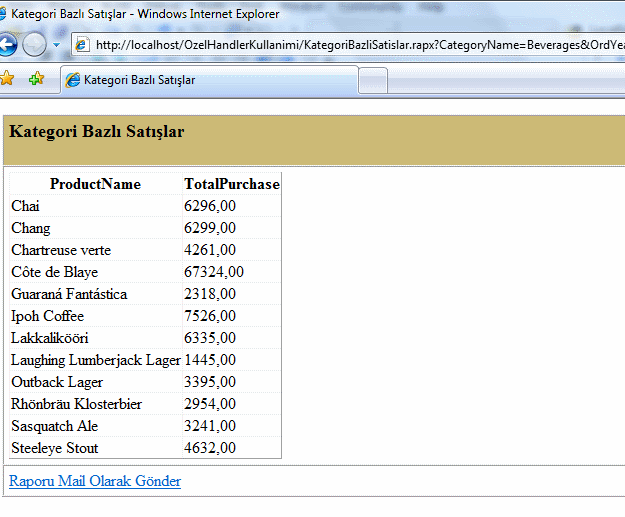This screenshot has width=625, height=517.
Task: Select the Kategori Bazlı Satışlar tab
Action: pos(139,80)
